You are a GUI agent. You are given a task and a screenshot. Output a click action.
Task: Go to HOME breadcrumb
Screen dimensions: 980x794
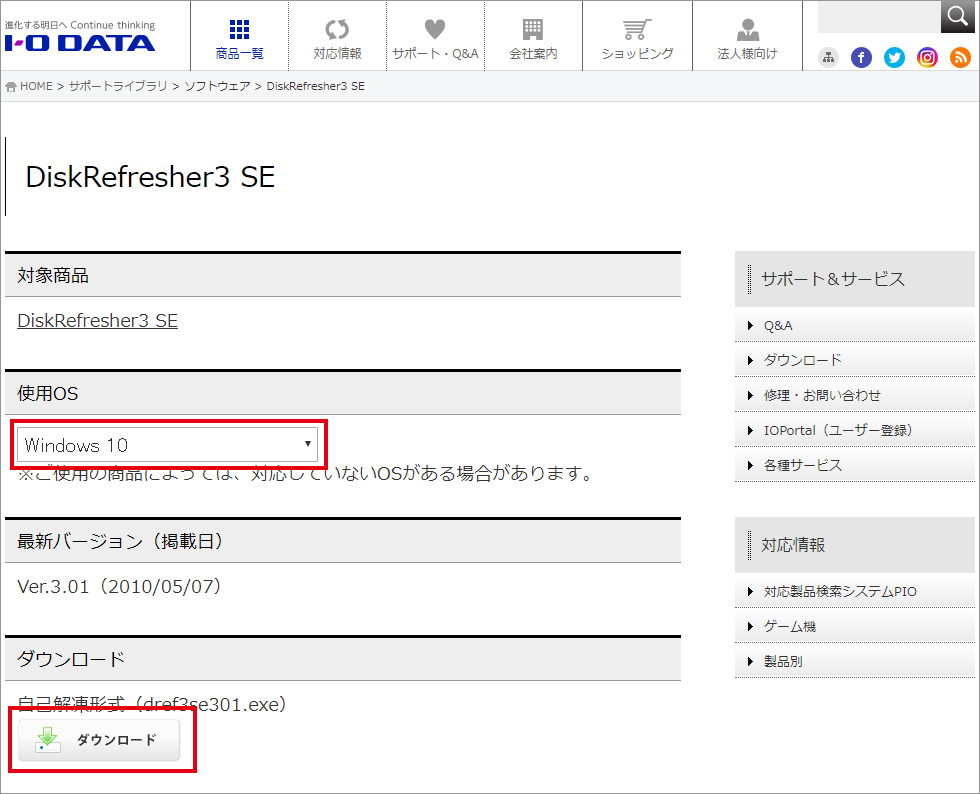point(36,86)
